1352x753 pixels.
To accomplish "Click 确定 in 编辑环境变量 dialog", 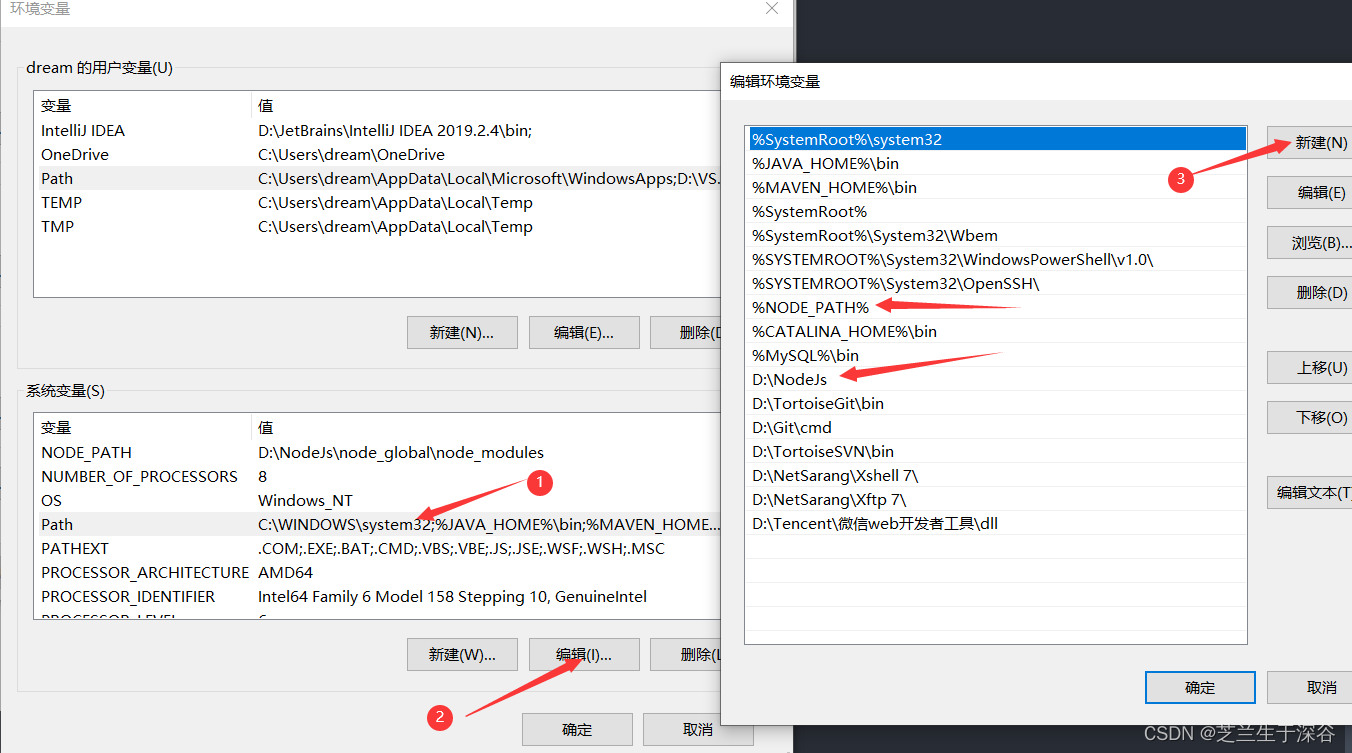I will click(1200, 687).
